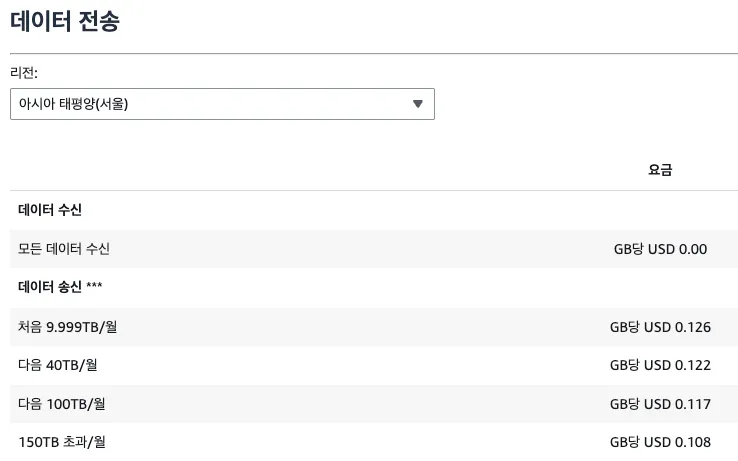The height and width of the screenshot is (461, 738).
Task: Click the GB당 USD 0.108 price cell
Action: [660, 442]
